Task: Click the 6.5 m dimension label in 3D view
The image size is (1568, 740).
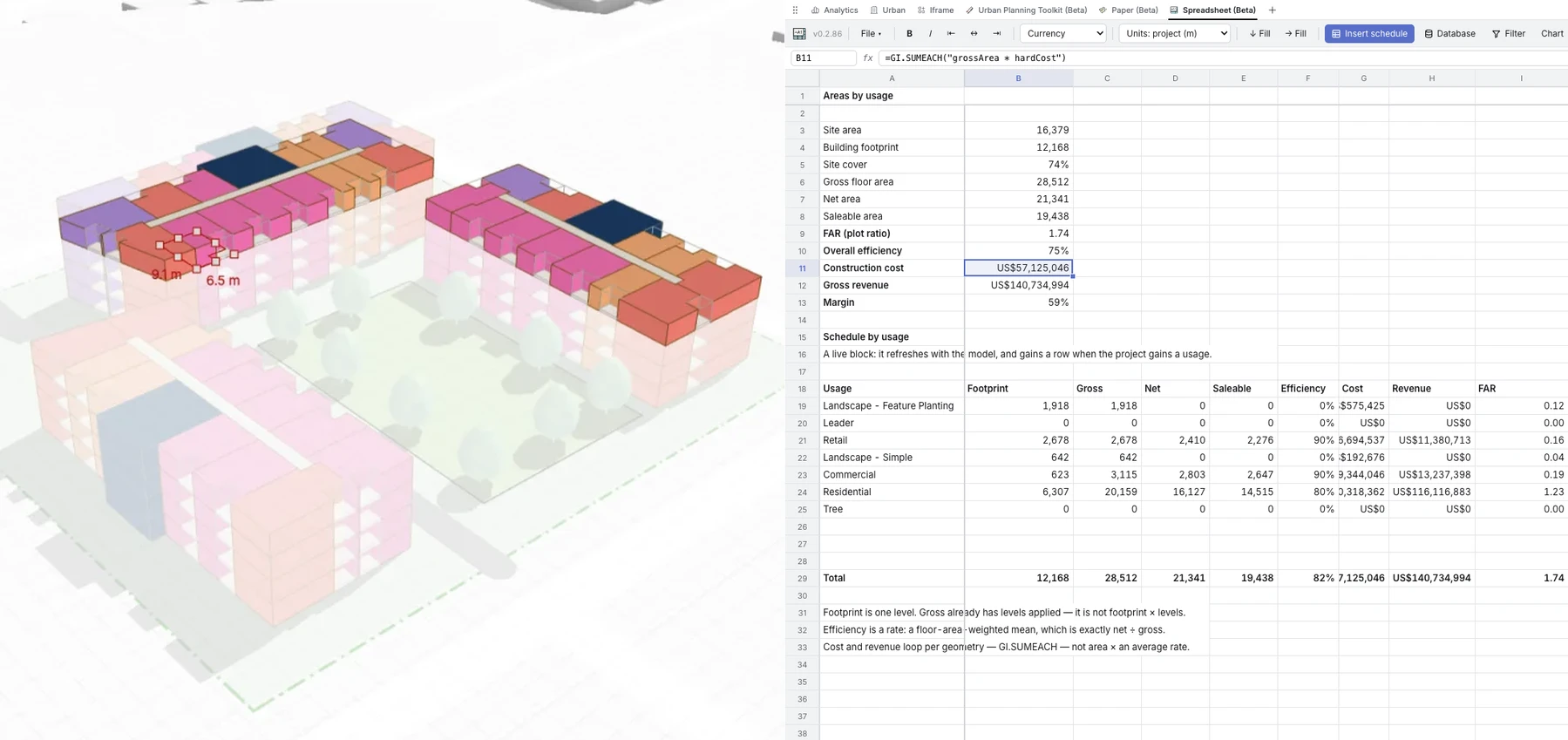Action: (223, 281)
